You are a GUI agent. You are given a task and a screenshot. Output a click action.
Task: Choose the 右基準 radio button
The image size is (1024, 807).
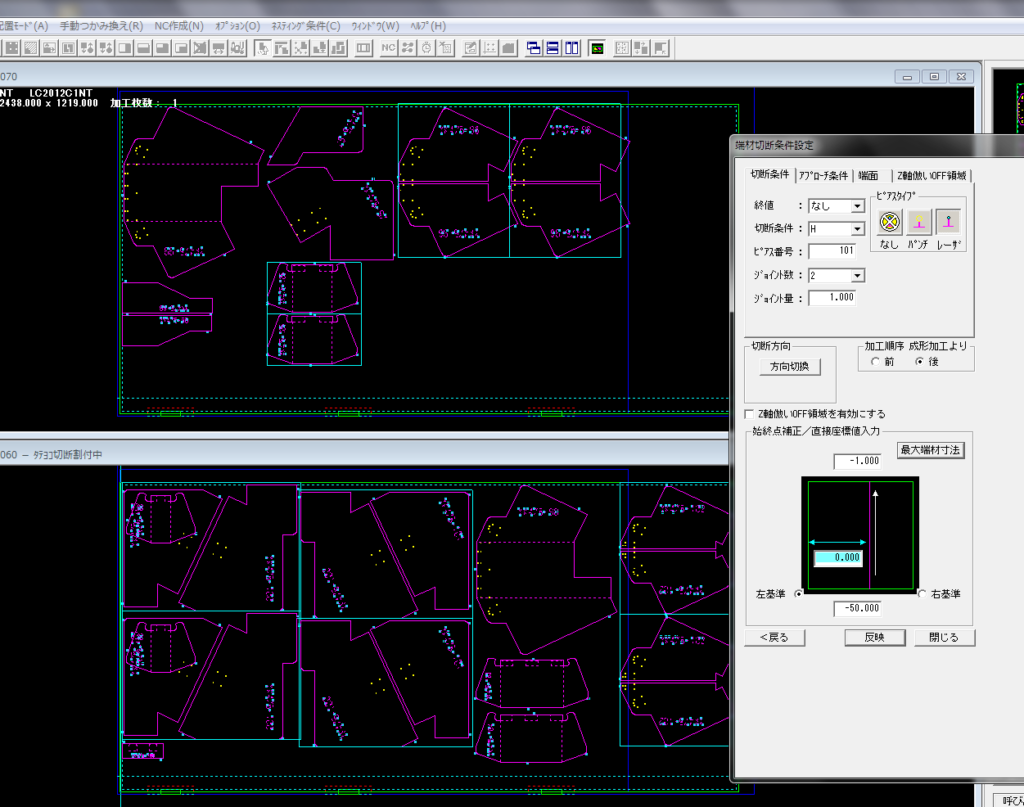pyautogui.click(x=922, y=594)
